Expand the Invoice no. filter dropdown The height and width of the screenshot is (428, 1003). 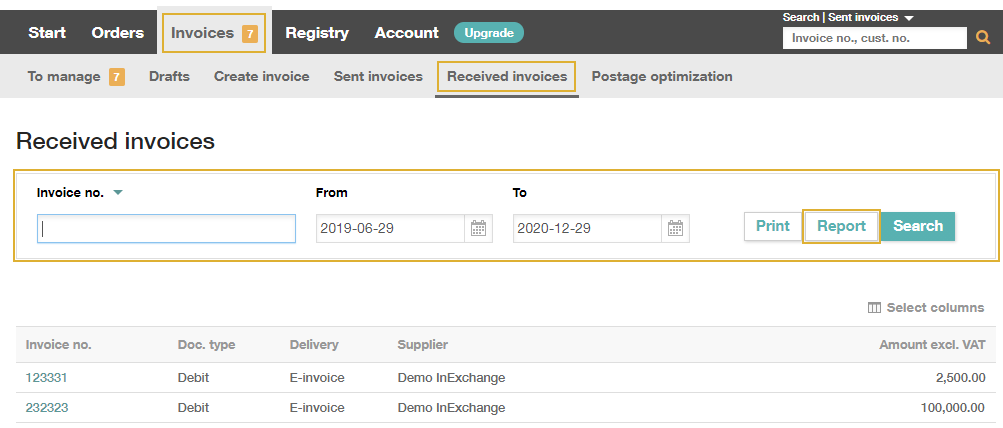[118, 193]
